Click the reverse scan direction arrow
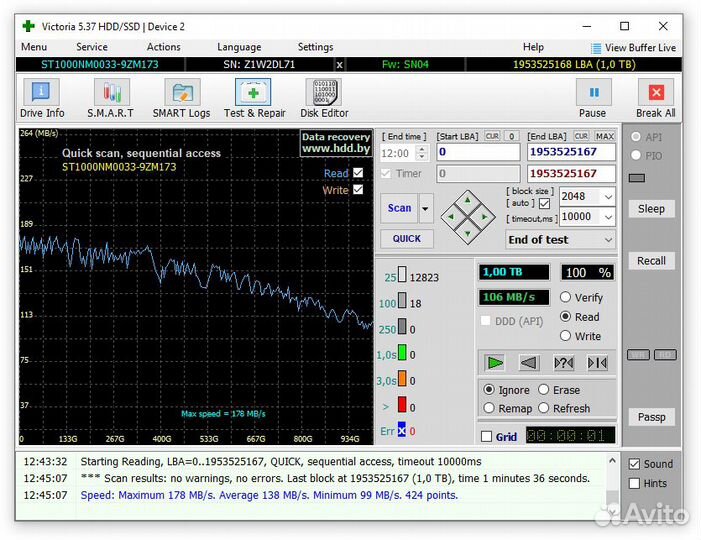701x540 pixels. click(529, 362)
